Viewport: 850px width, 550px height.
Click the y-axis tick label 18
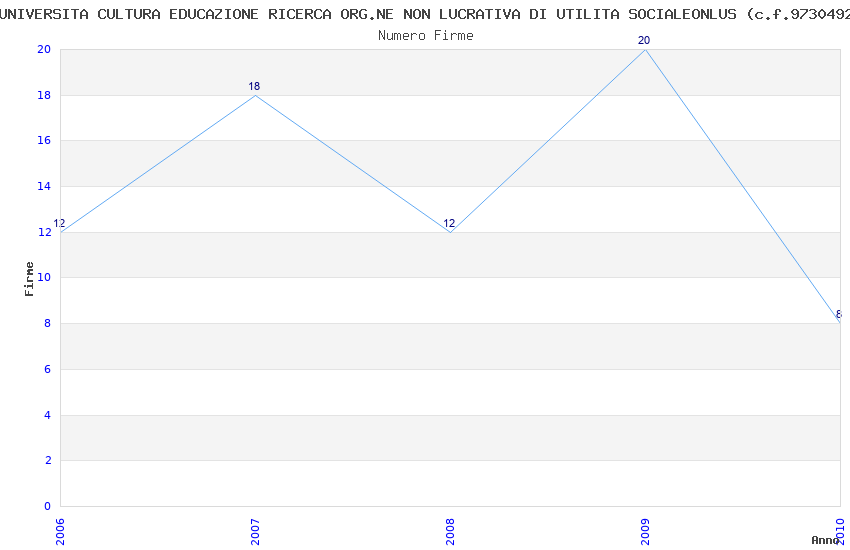(x=44, y=95)
